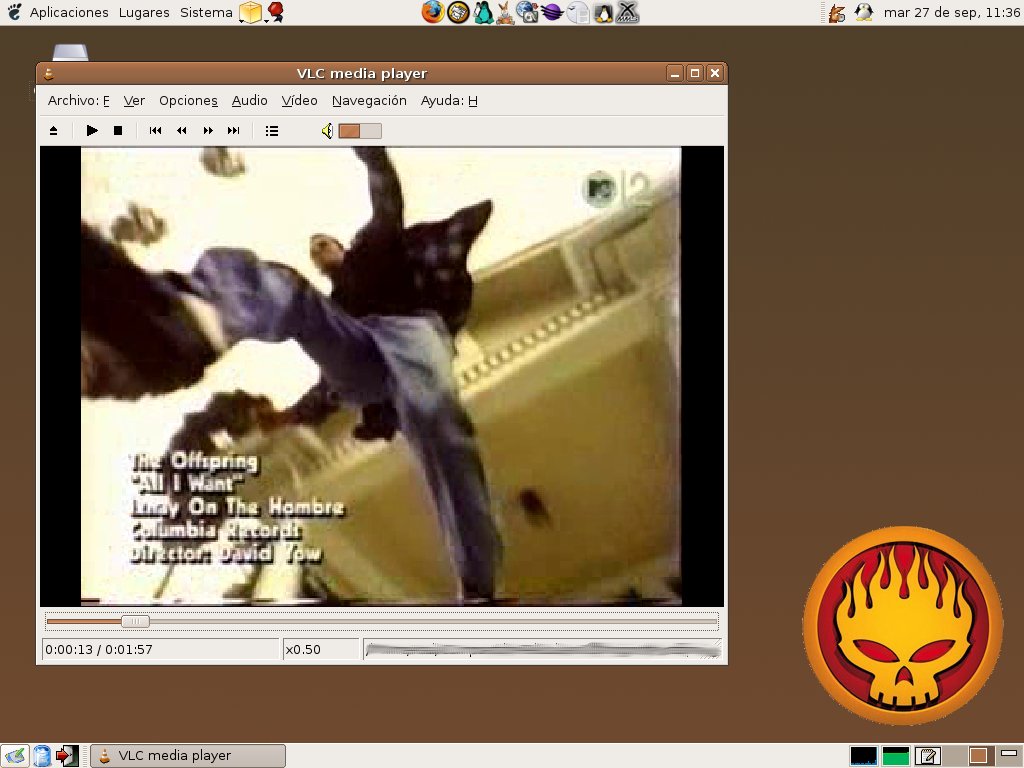This screenshot has width=1024, height=768.
Task: Close the VLC media player window
Action: [x=715, y=73]
